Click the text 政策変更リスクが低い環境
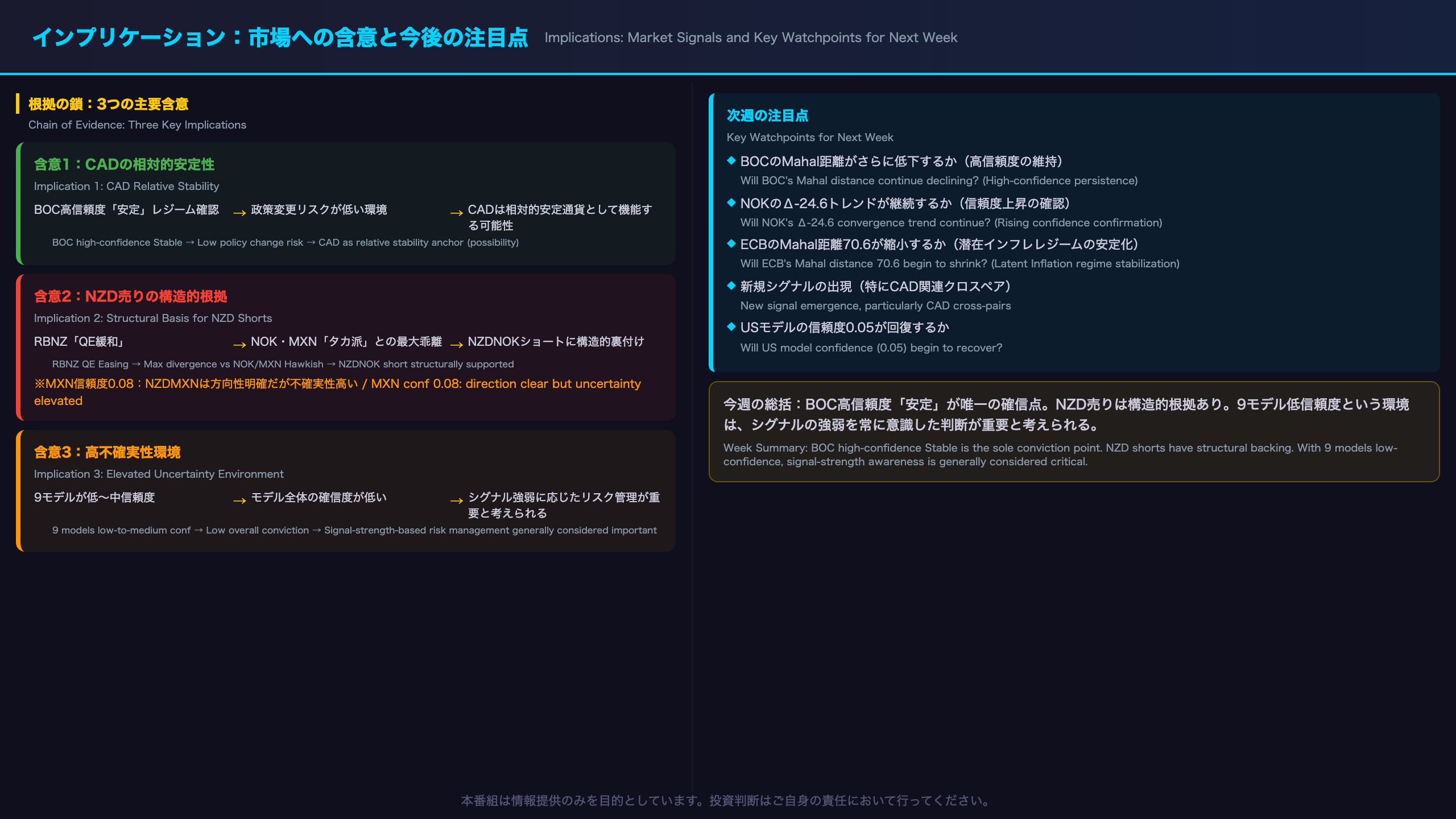Viewport: 1456px width, 819px height. click(x=318, y=209)
